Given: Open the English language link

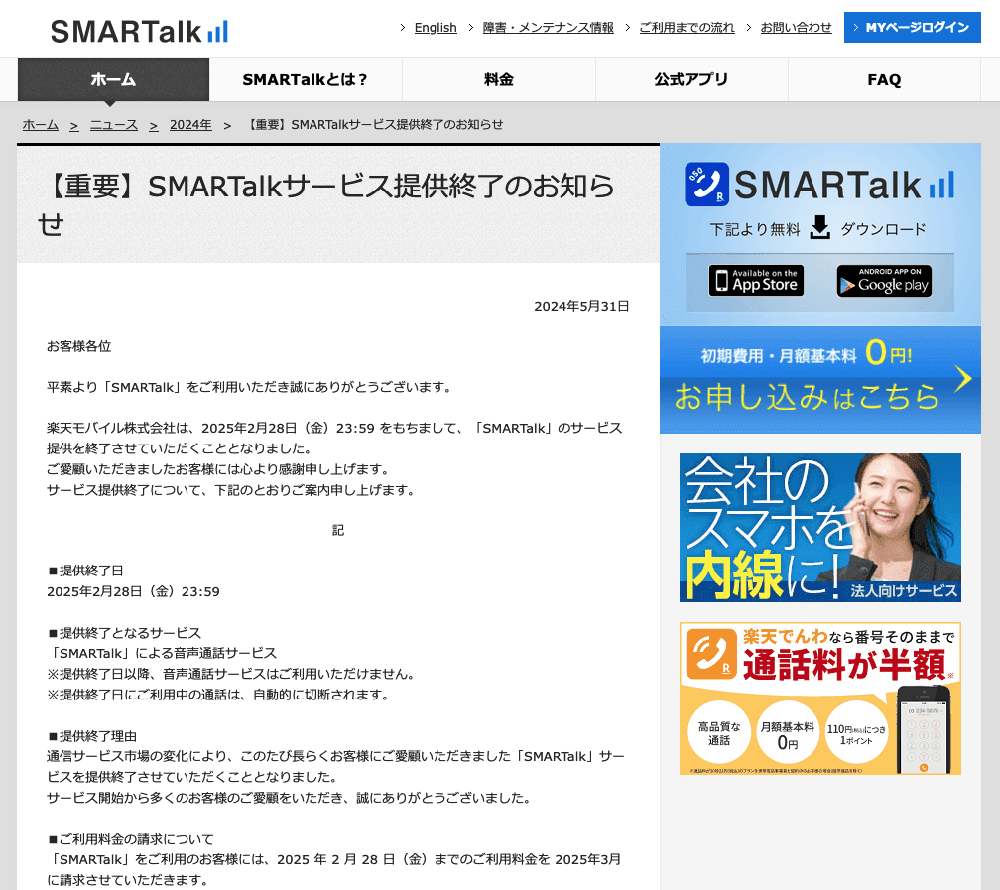Looking at the screenshot, I should tap(435, 28).
